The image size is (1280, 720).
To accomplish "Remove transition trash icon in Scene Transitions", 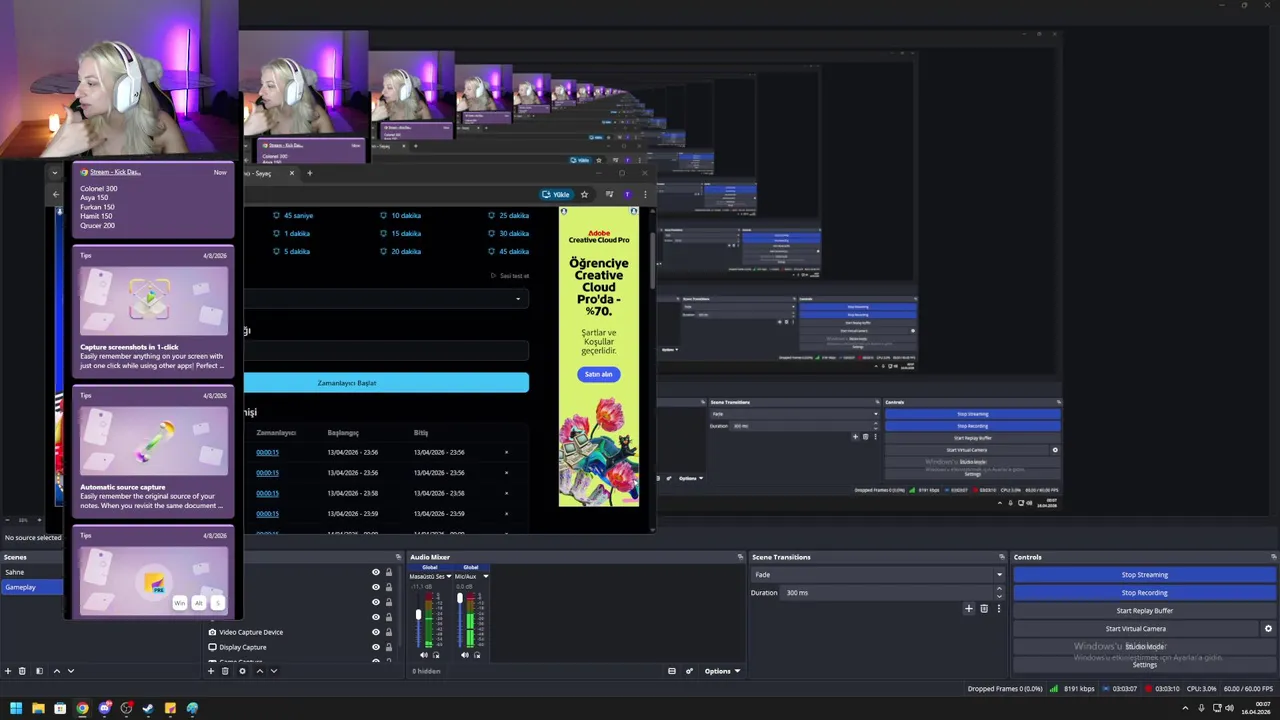I will (x=984, y=608).
